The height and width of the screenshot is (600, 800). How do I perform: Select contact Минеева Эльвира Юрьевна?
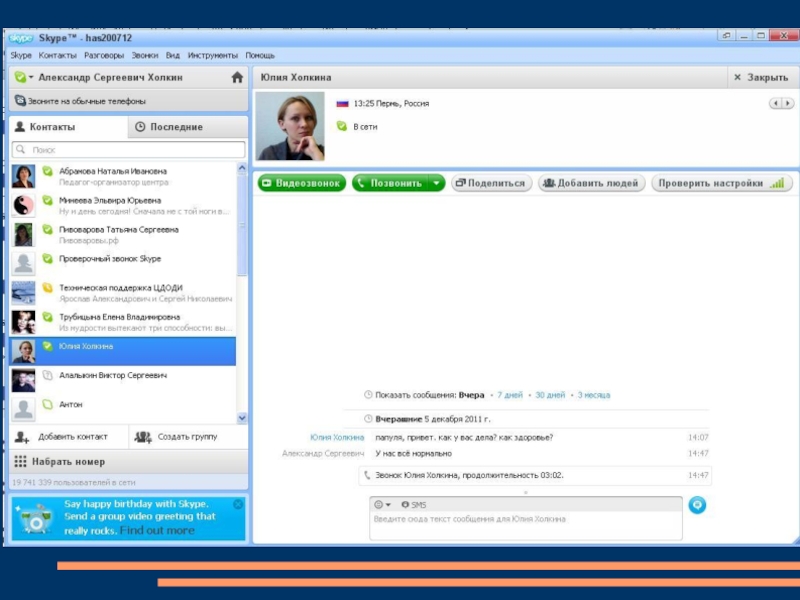click(123, 205)
